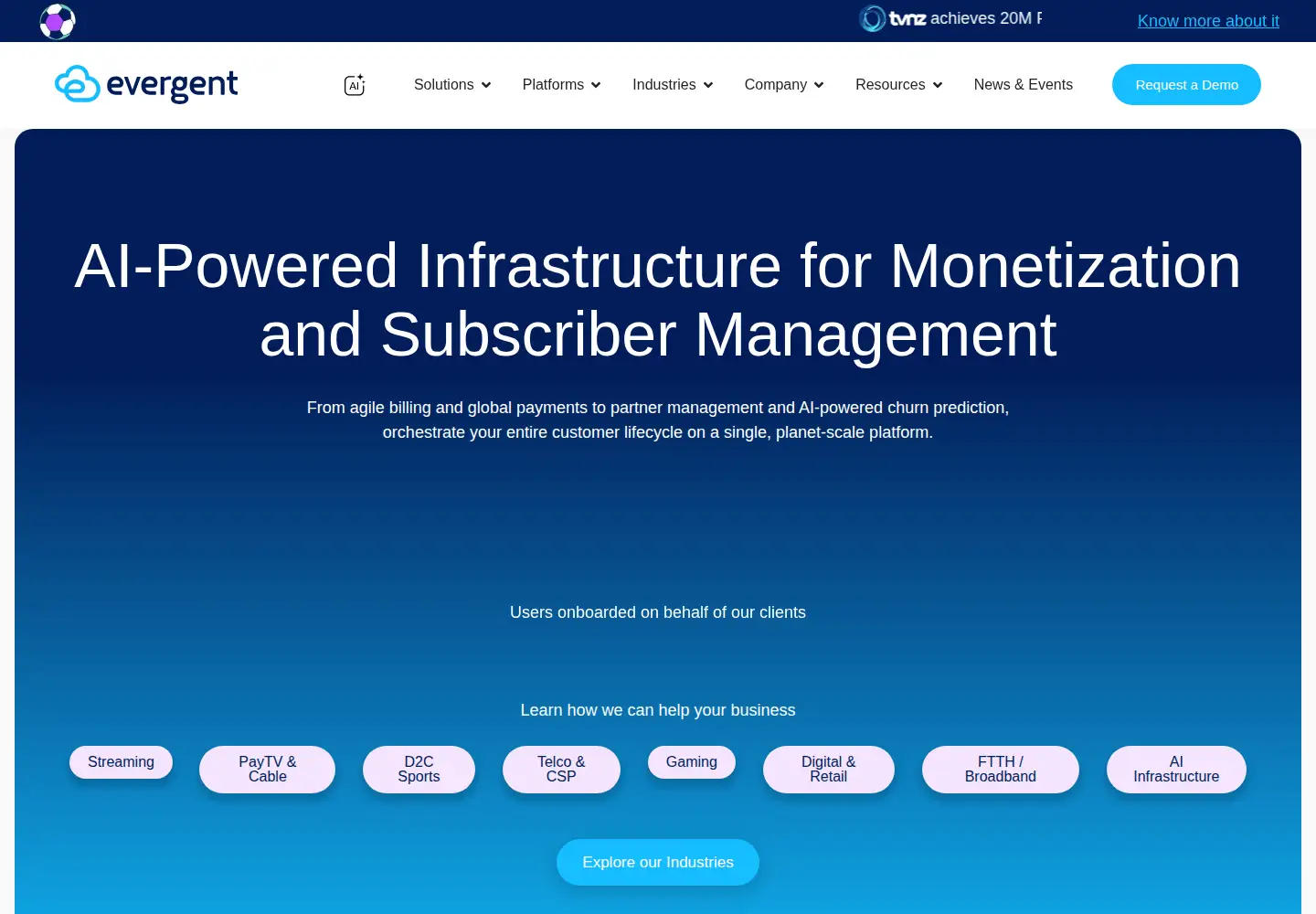Open the AI sparkle icon in navbar
The height and width of the screenshot is (914, 1316).
point(355,85)
